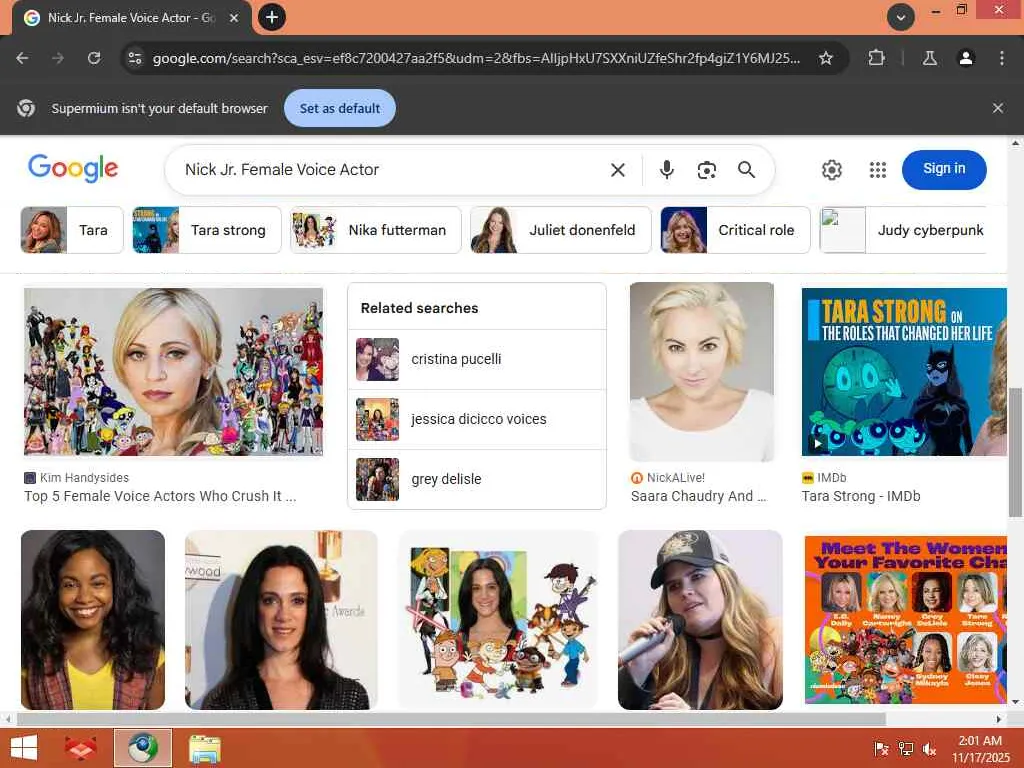The width and height of the screenshot is (1024, 768).
Task: Open the taskbar clock showing 2:01 AM
Action: (x=980, y=749)
